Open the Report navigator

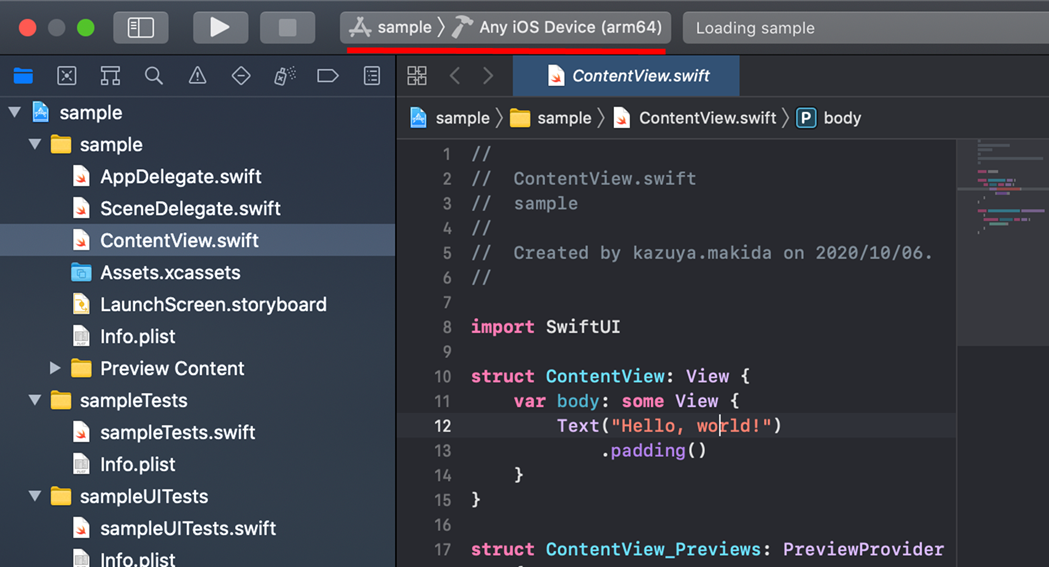tap(372, 76)
